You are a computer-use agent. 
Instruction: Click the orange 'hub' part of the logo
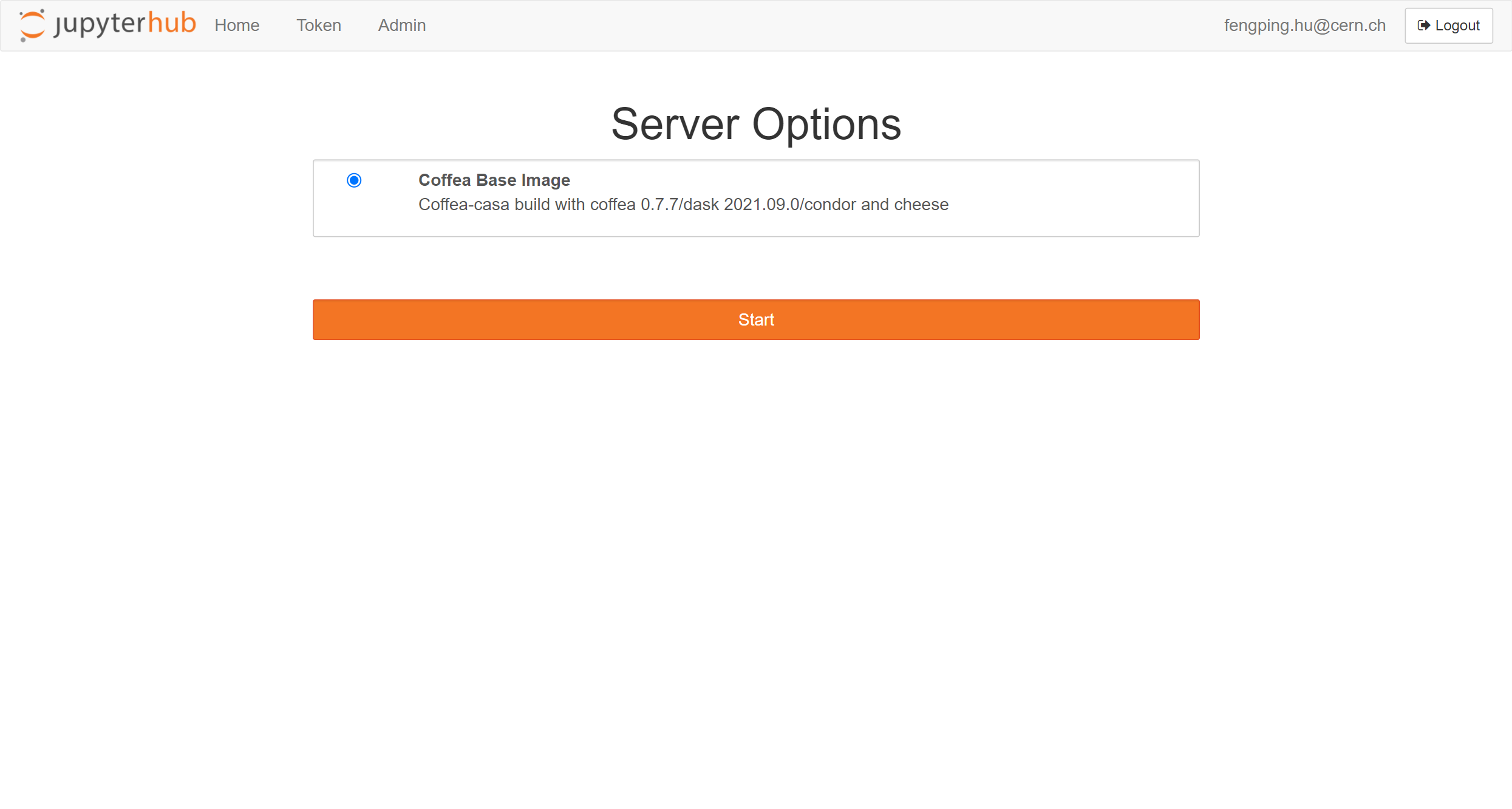172,23
